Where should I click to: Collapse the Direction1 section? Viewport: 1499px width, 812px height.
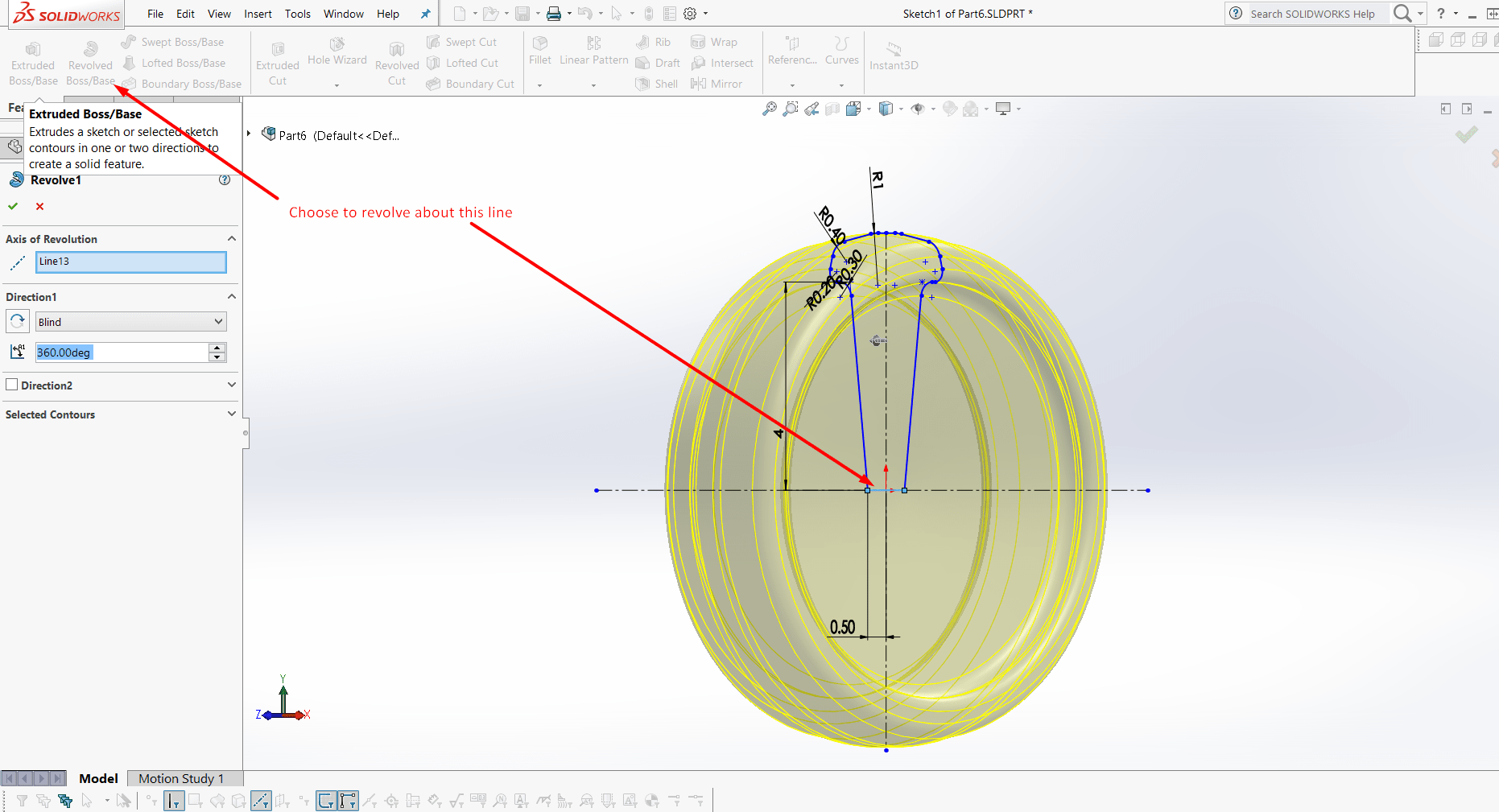(x=232, y=297)
